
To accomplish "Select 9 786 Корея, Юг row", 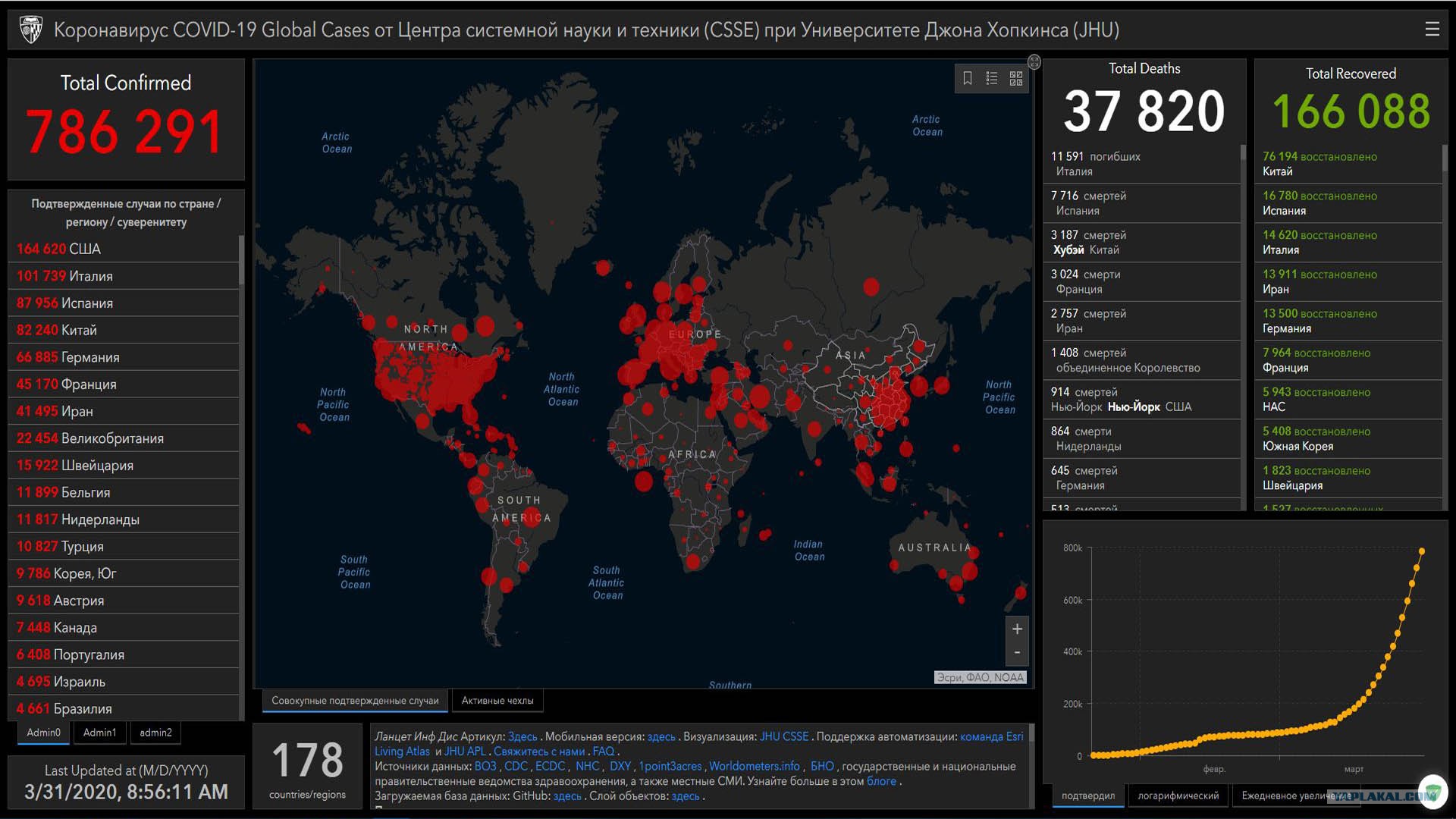I will pyautogui.click(x=124, y=574).
